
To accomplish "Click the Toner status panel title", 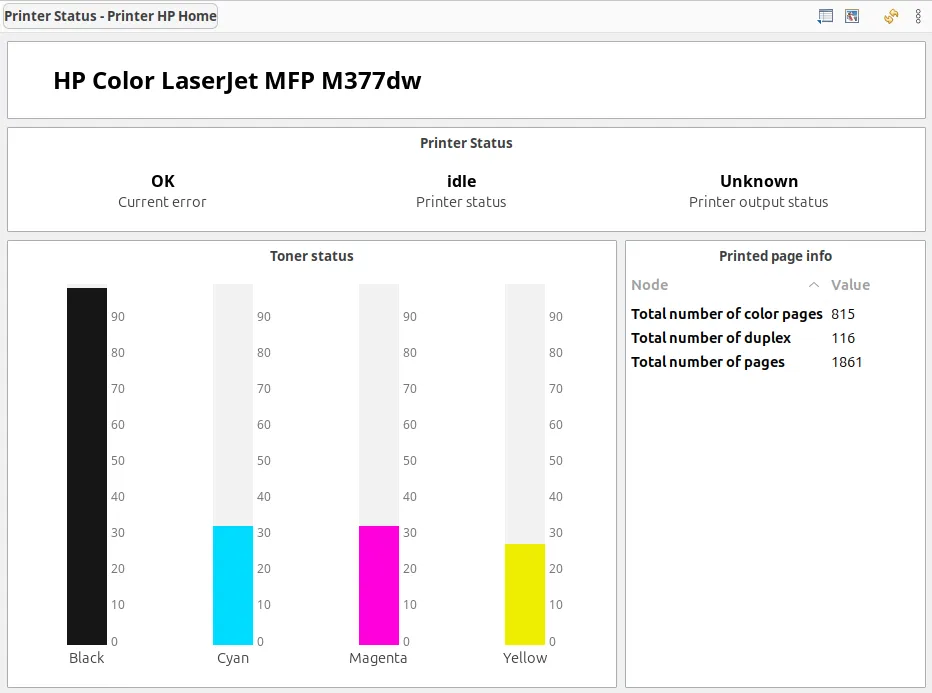I will tap(311, 255).
